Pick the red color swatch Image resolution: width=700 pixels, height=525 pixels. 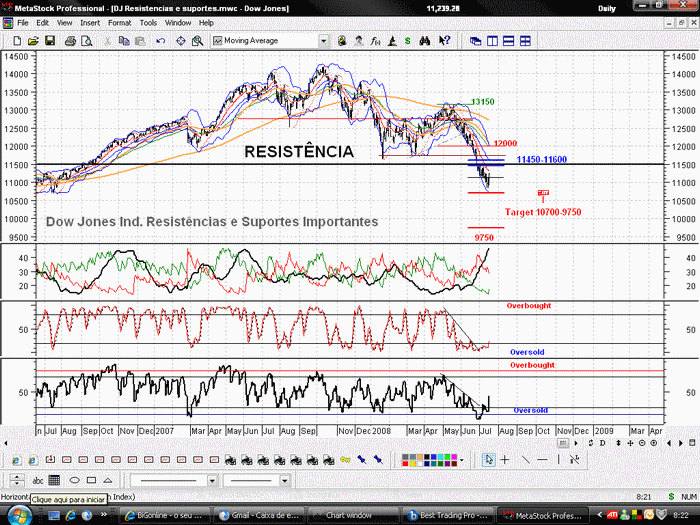click(405, 464)
